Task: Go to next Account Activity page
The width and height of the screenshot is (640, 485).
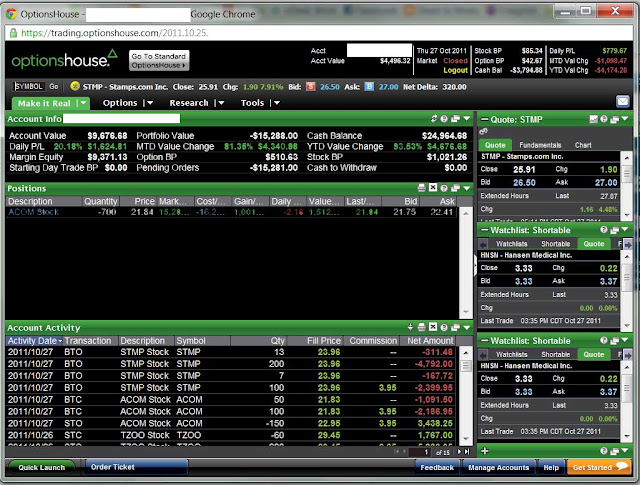Action: pyautogui.click(x=460, y=452)
